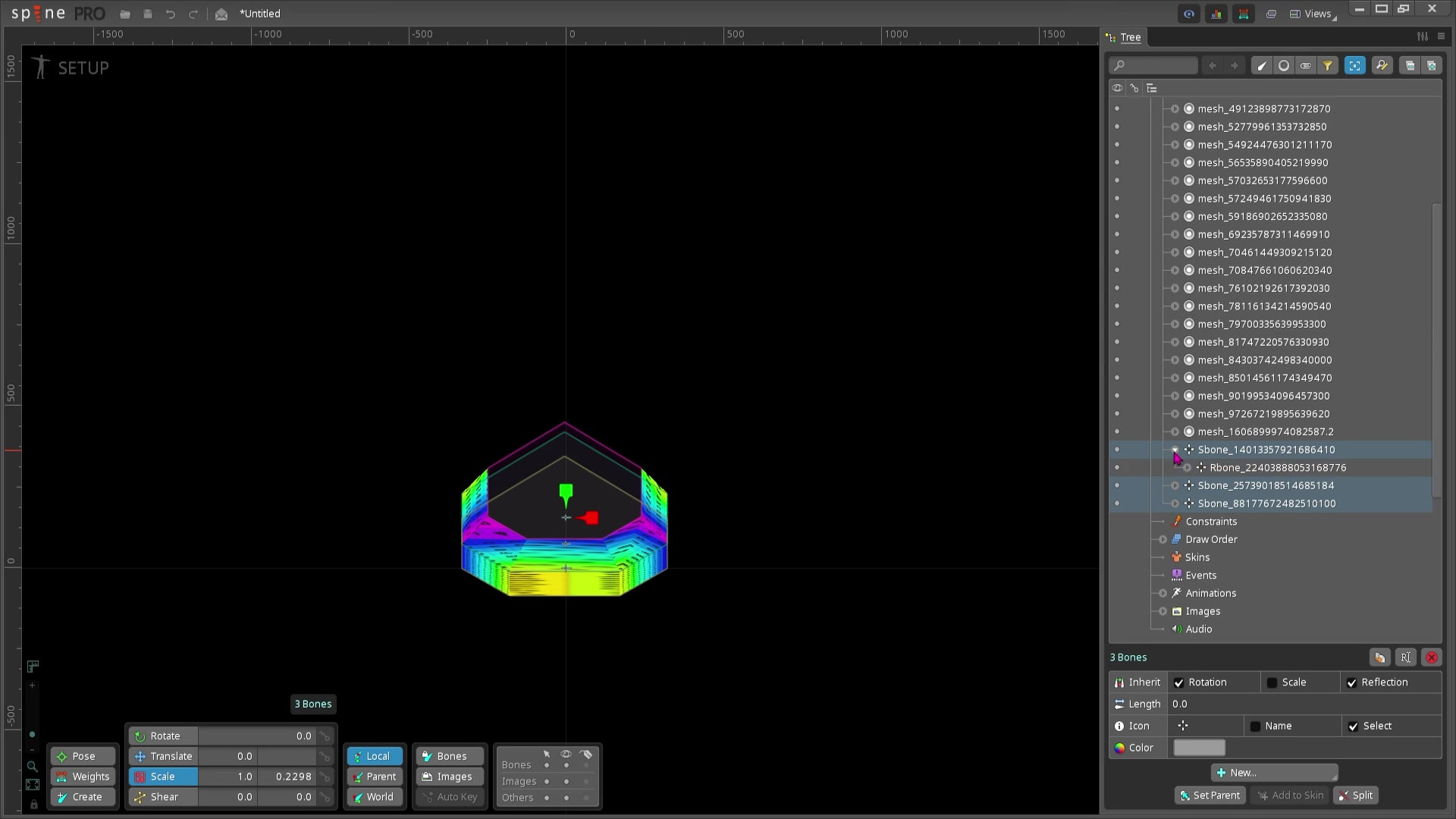Image resolution: width=1456 pixels, height=819 pixels.
Task: Open the Views dropdown menu
Action: [x=1313, y=14]
